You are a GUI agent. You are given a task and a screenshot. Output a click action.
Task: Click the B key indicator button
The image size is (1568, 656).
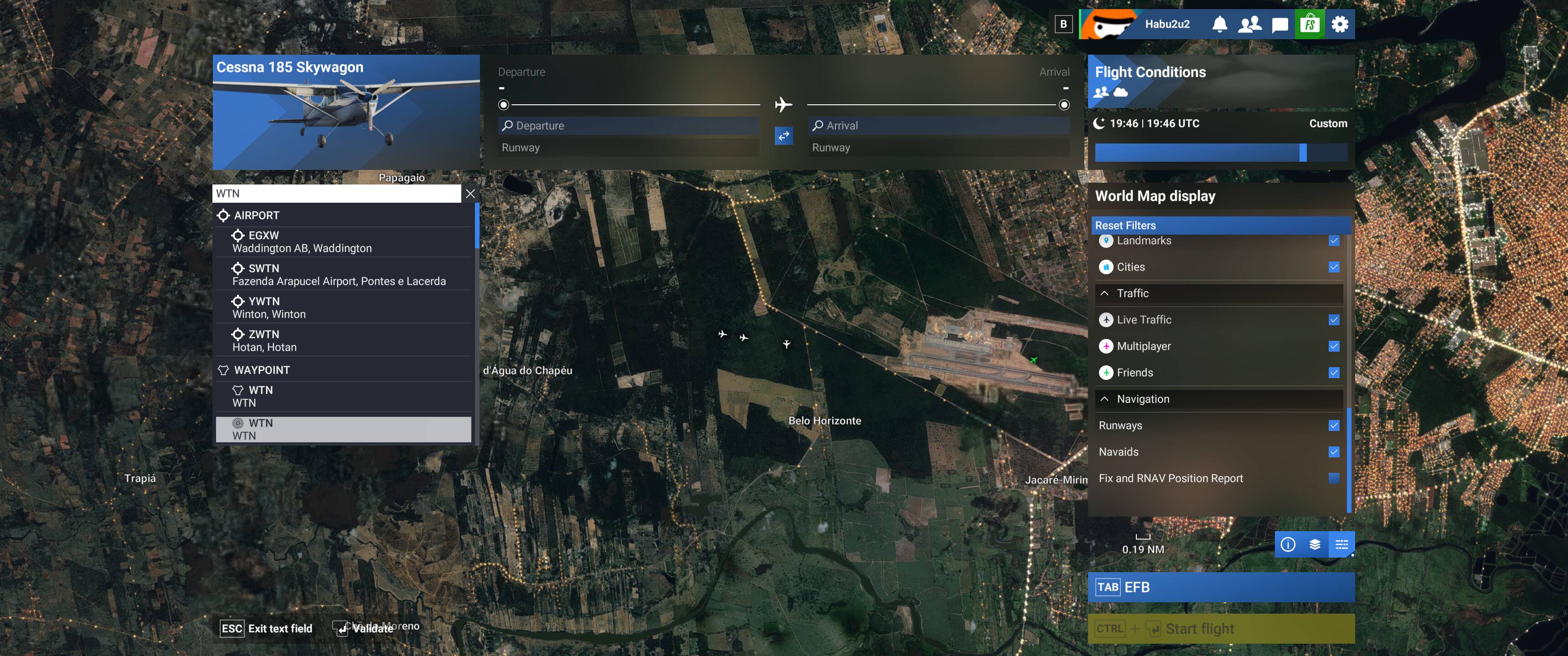point(1063,24)
